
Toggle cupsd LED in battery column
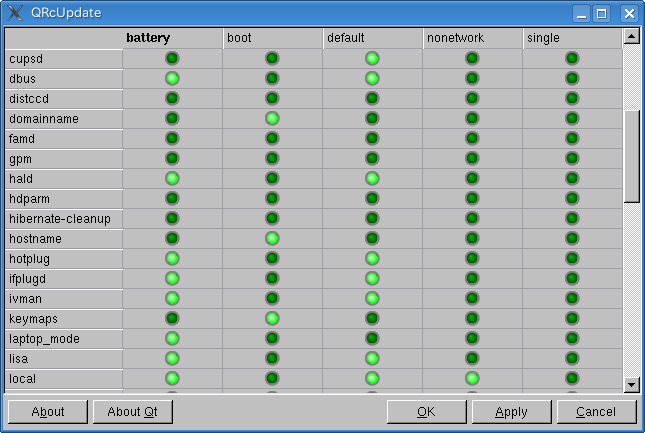pyautogui.click(x=172, y=59)
